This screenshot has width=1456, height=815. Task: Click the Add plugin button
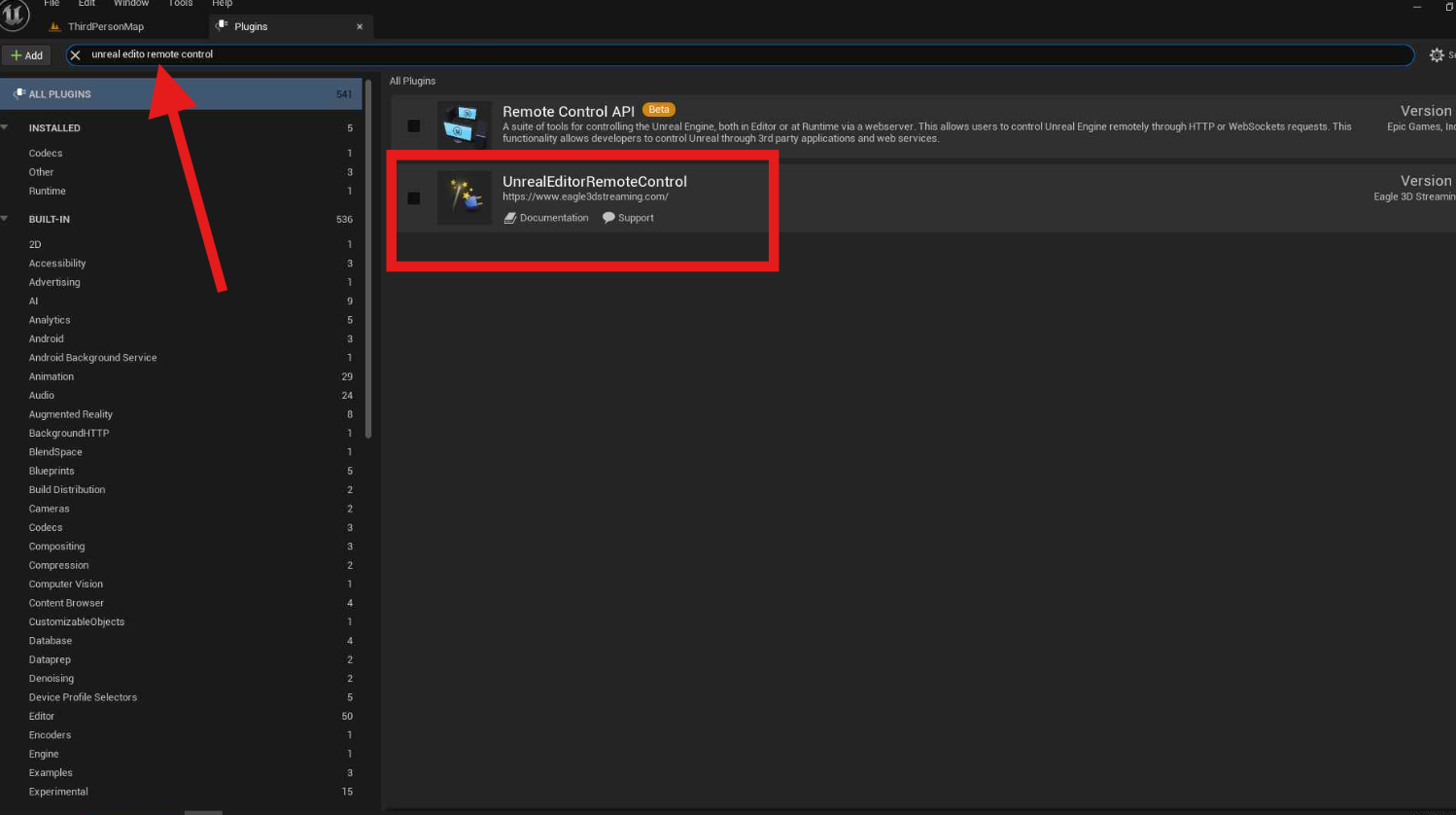(27, 55)
